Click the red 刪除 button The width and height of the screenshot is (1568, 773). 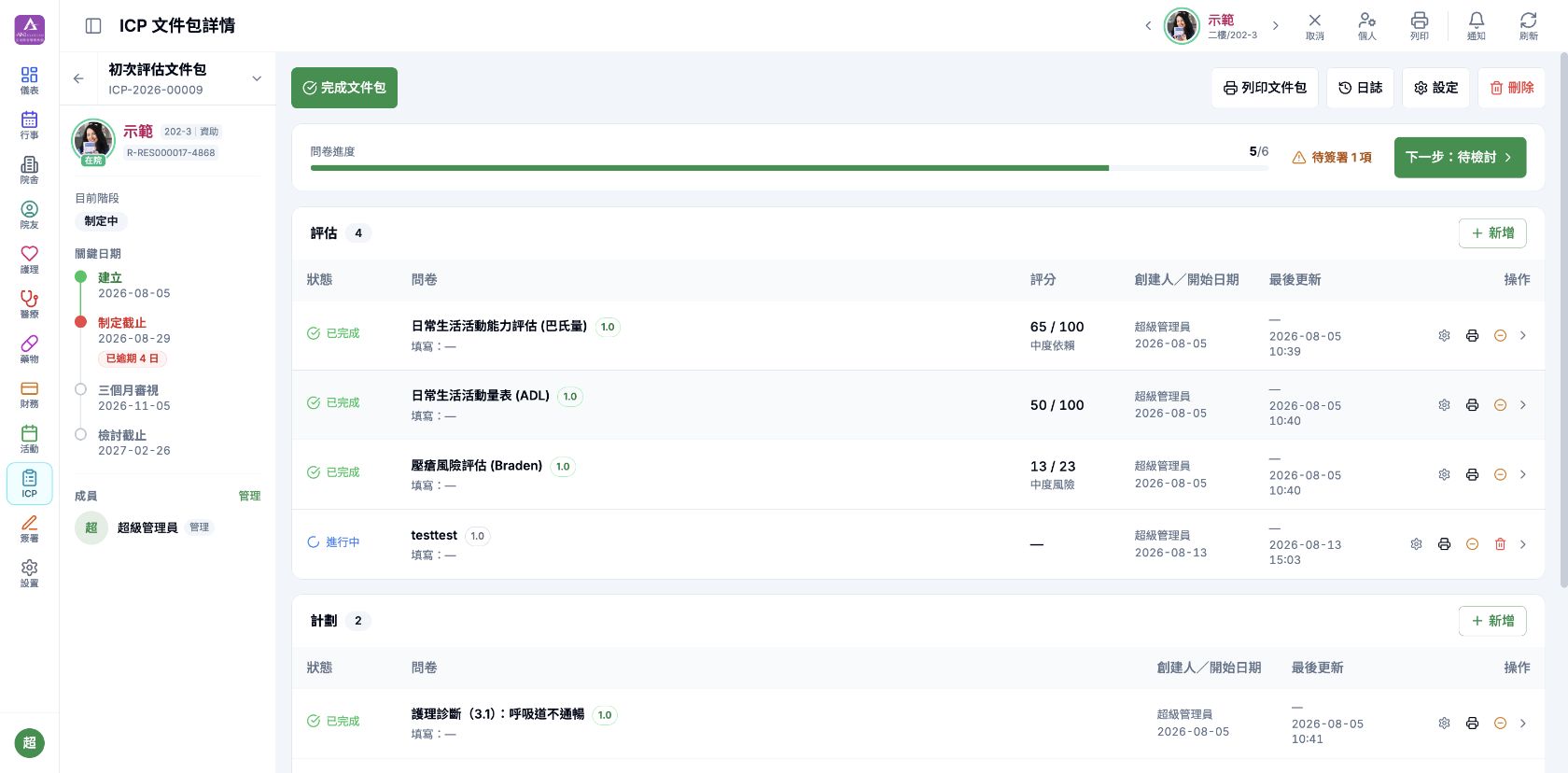(1511, 88)
